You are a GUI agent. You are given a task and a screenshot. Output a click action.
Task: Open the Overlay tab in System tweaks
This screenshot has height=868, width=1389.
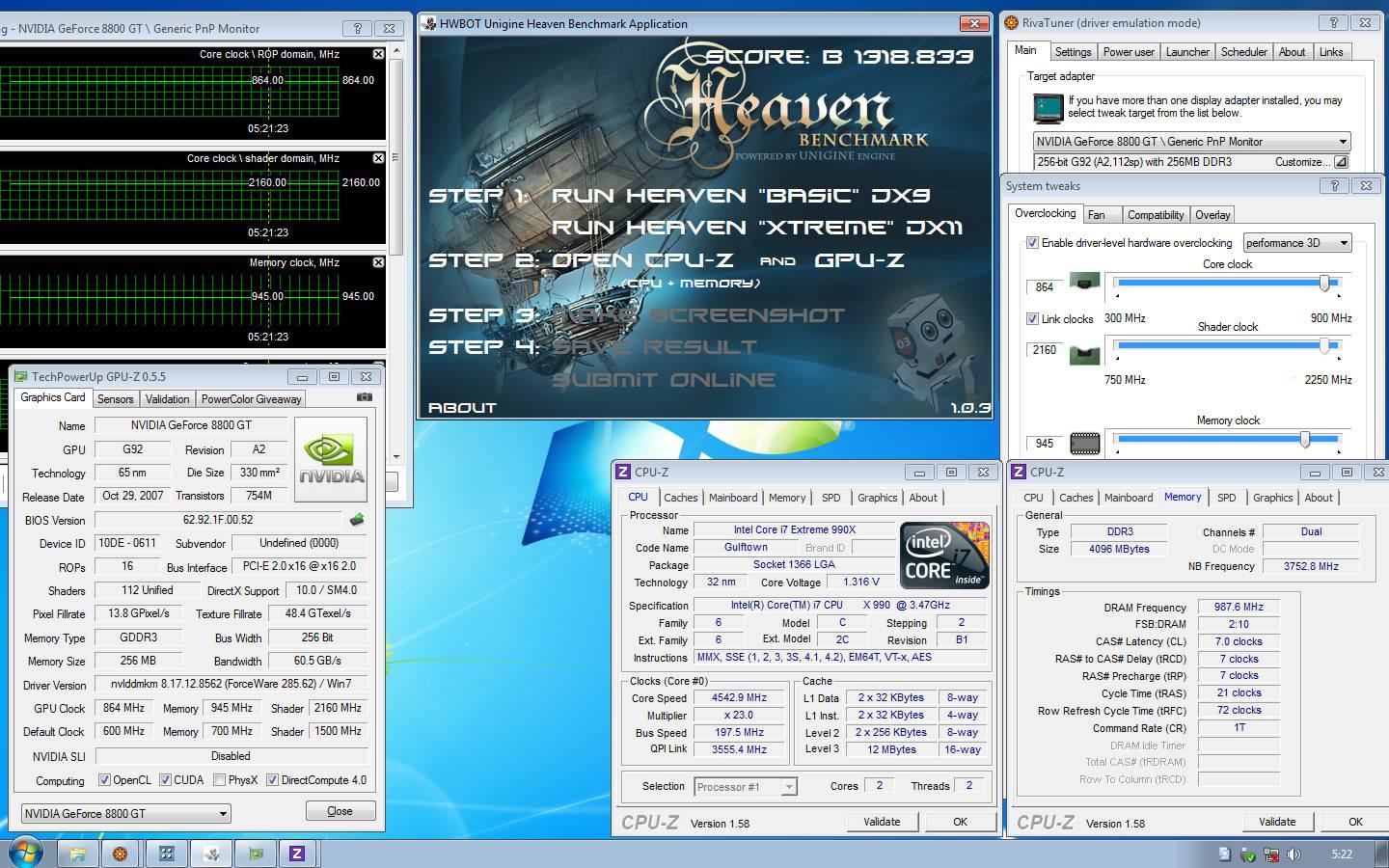click(1212, 215)
